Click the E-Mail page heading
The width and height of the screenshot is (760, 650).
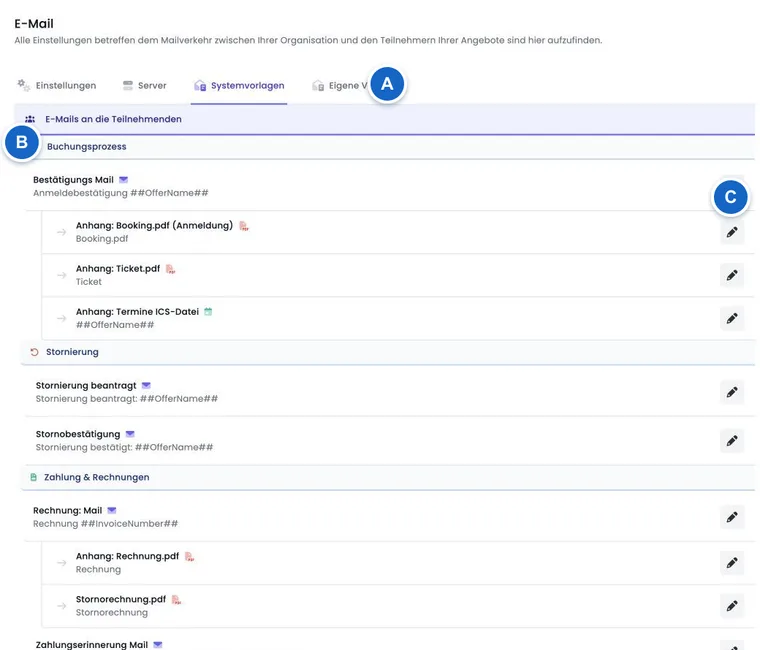(34, 23)
